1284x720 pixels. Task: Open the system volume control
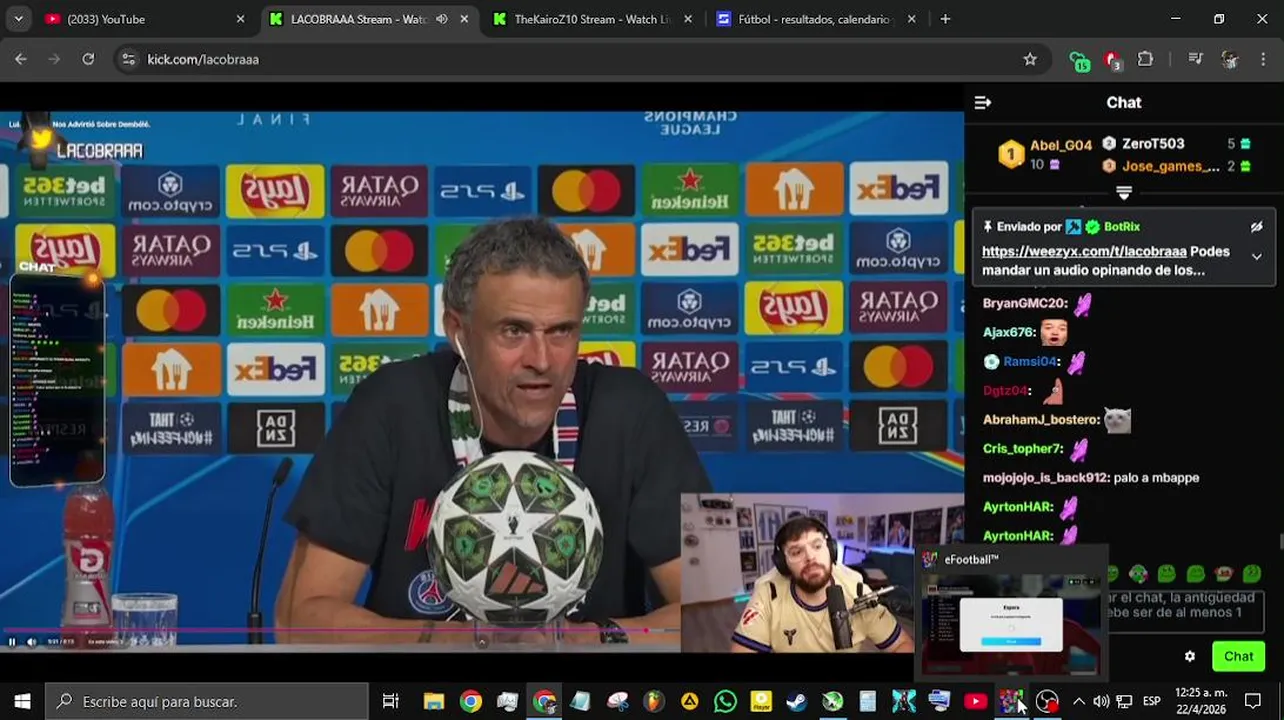(x=1101, y=702)
